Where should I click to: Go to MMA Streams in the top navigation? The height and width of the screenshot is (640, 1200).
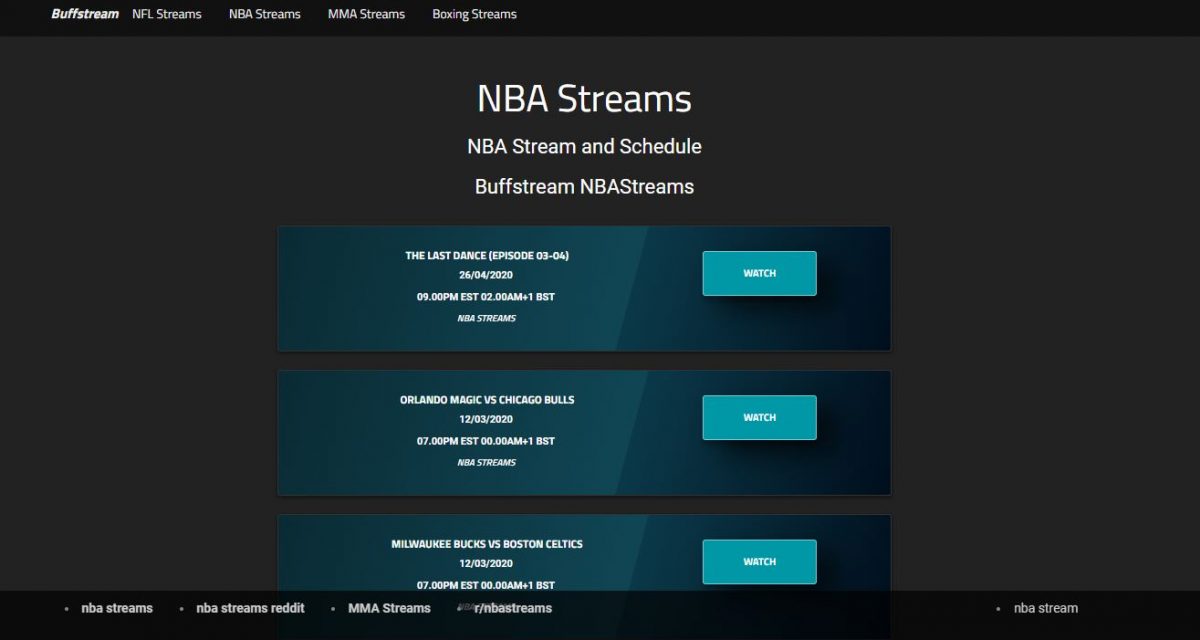(366, 14)
